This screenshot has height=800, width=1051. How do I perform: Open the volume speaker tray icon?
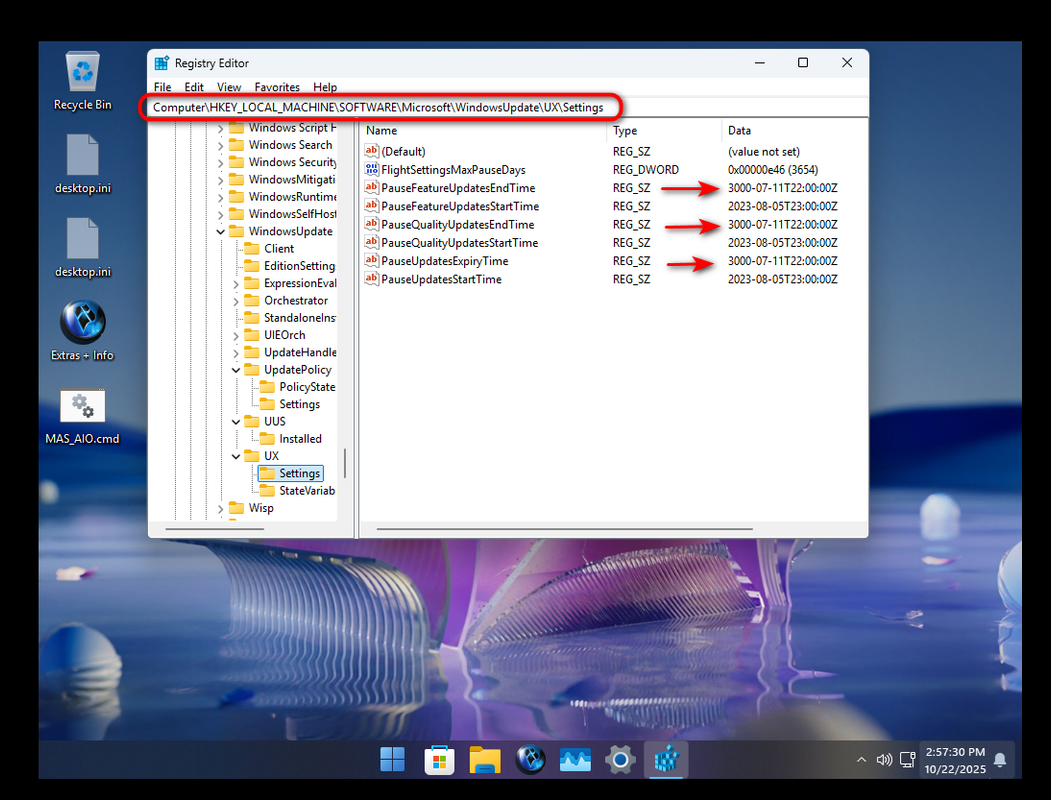tap(884, 759)
